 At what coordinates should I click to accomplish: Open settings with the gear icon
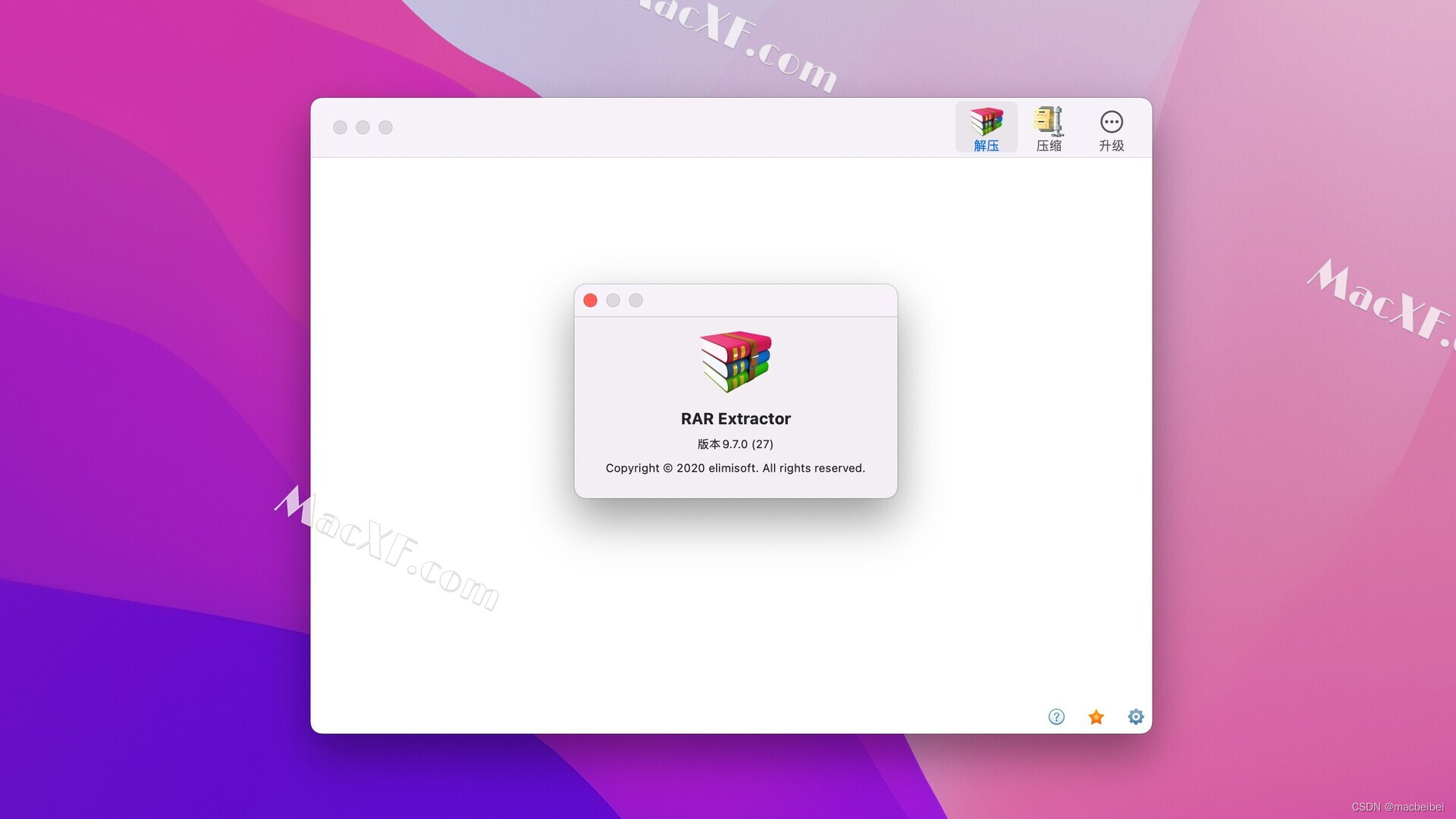[x=1135, y=716]
